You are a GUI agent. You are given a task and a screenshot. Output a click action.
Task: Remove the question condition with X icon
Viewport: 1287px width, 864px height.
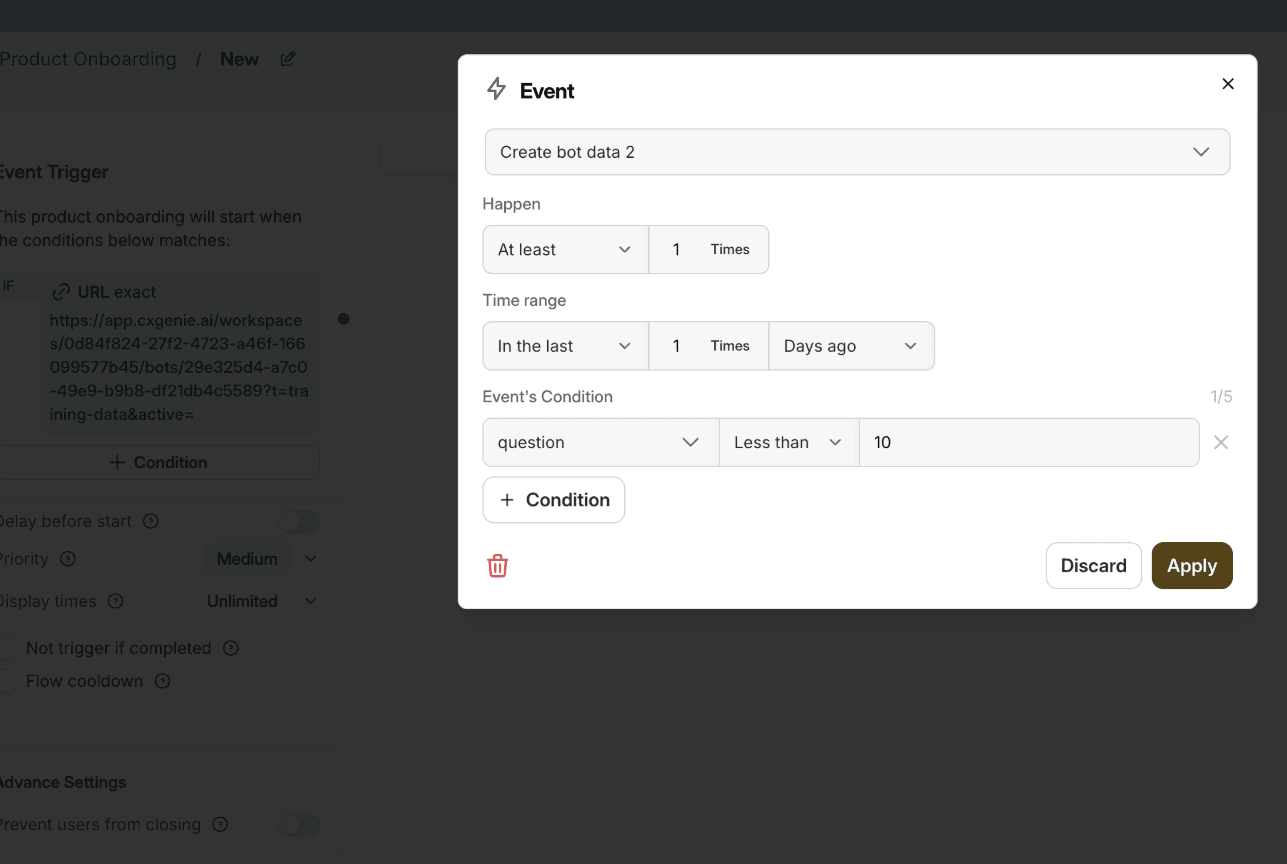[1221, 442]
